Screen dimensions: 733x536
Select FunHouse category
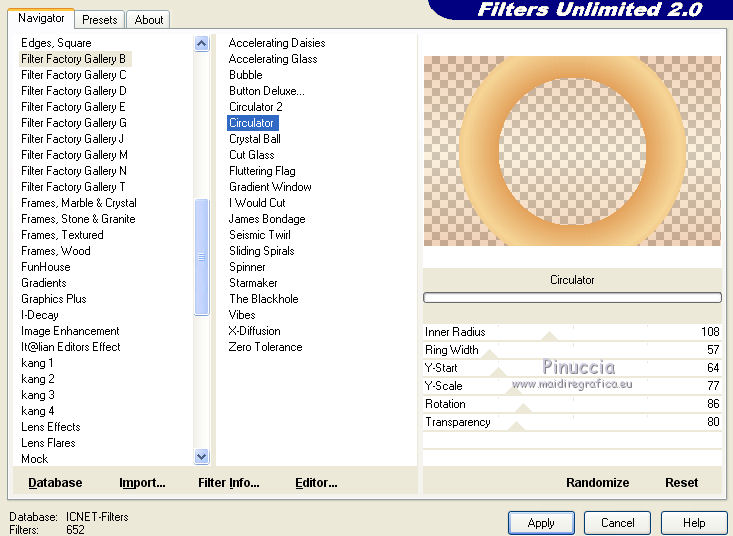click(46, 267)
